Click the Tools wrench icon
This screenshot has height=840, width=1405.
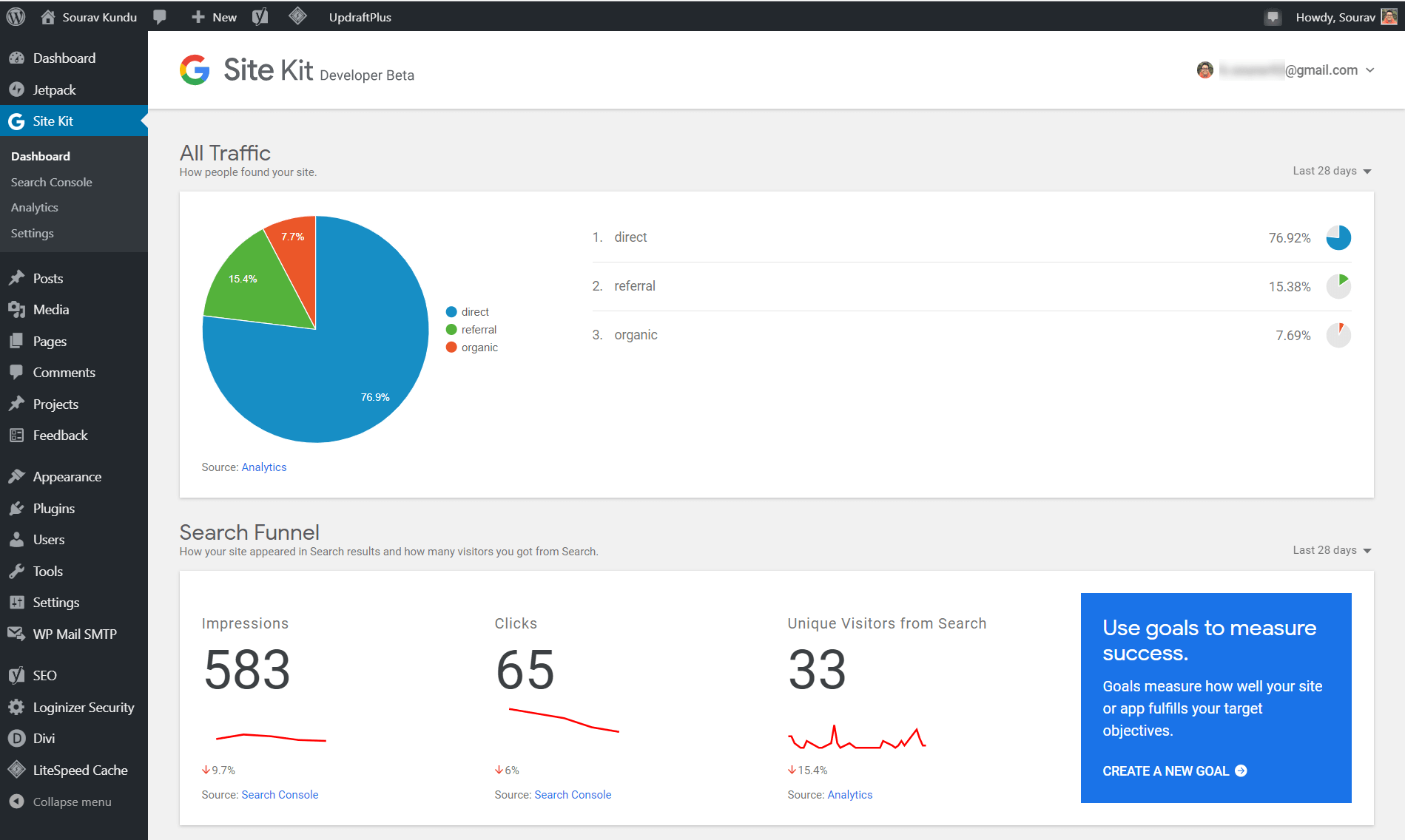coord(16,571)
